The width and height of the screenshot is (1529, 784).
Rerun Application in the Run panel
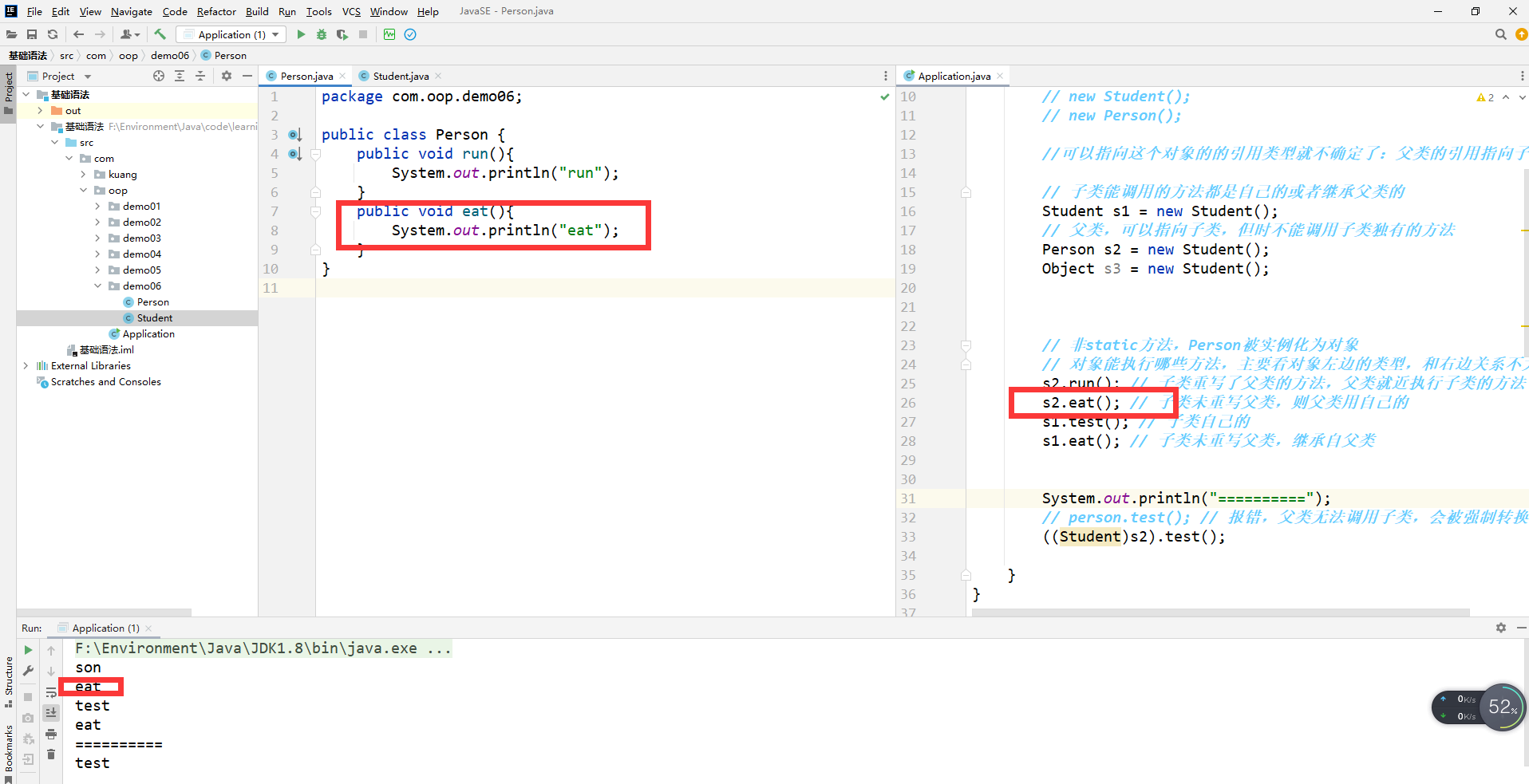click(29, 650)
